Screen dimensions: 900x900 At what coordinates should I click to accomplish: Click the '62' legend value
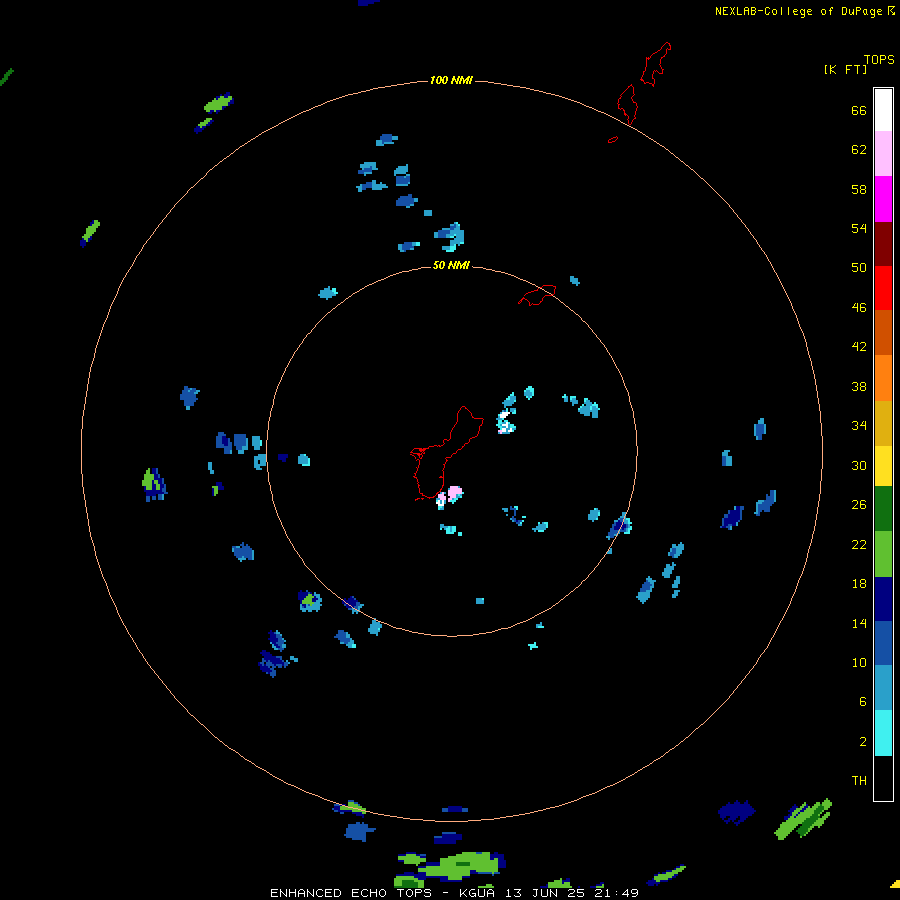(x=859, y=150)
